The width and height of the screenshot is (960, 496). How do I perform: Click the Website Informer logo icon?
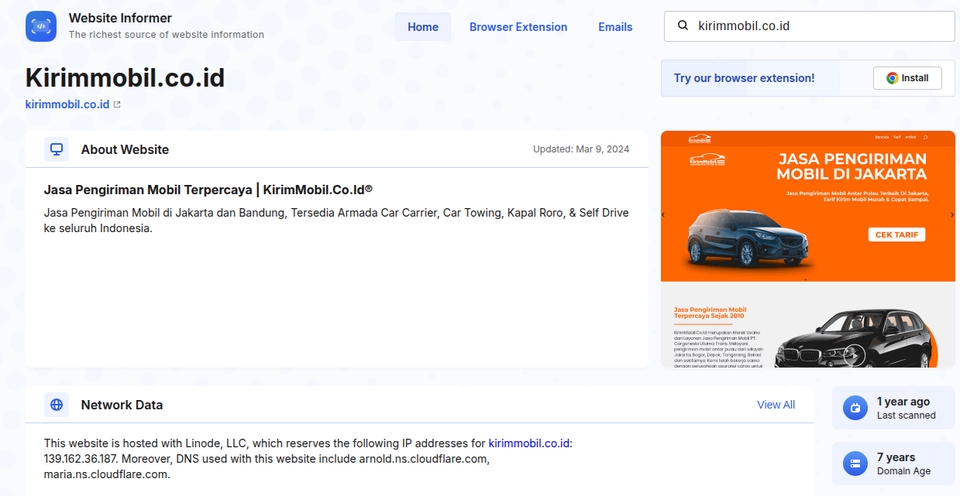pyautogui.click(x=41, y=26)
